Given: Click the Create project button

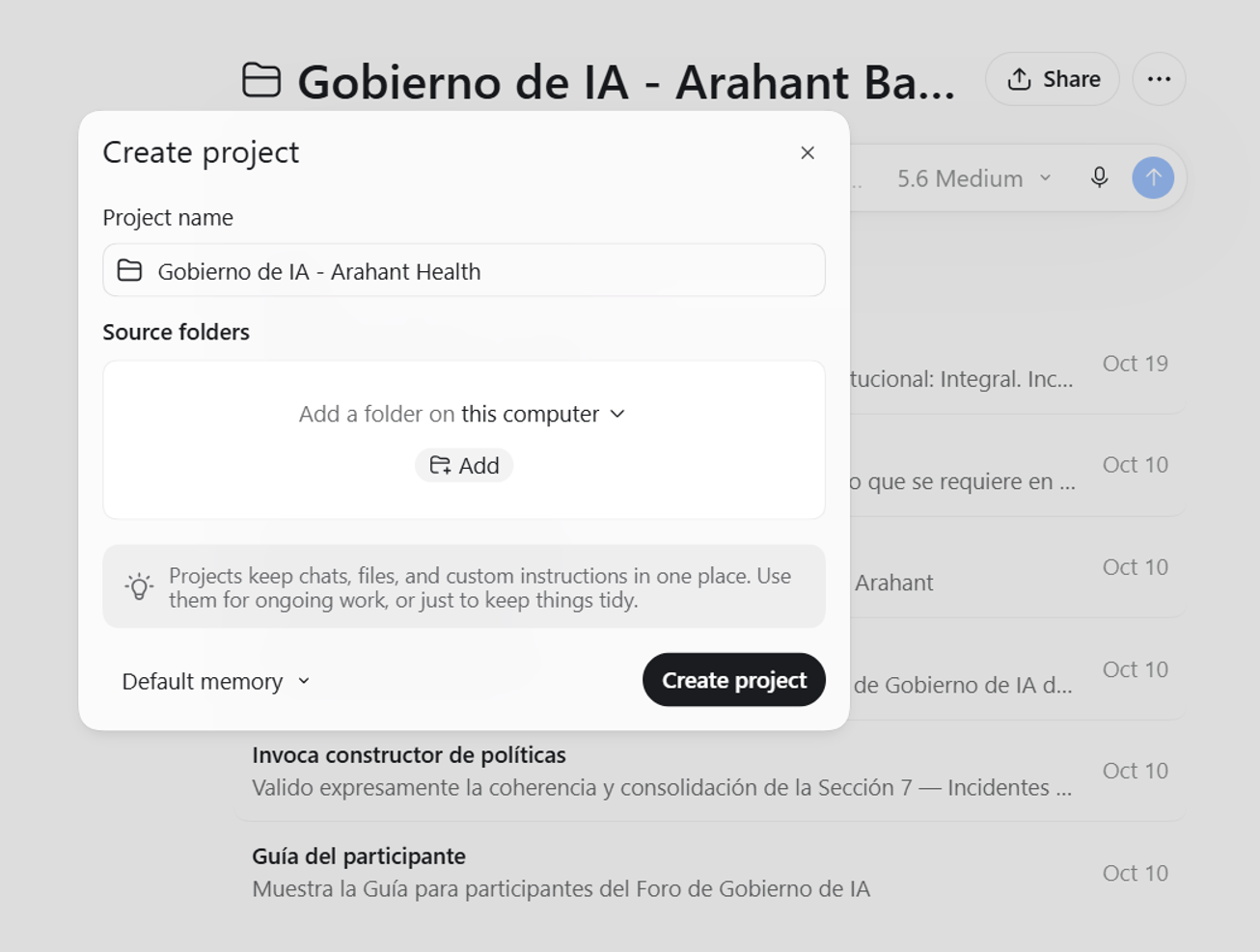Looking at the screenshot, I should [734, 680].
